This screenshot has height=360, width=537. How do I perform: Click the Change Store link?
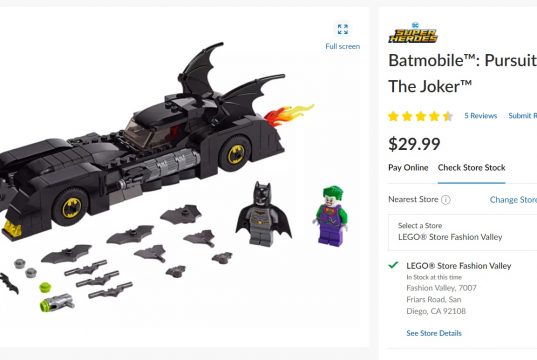coord(513,200)
